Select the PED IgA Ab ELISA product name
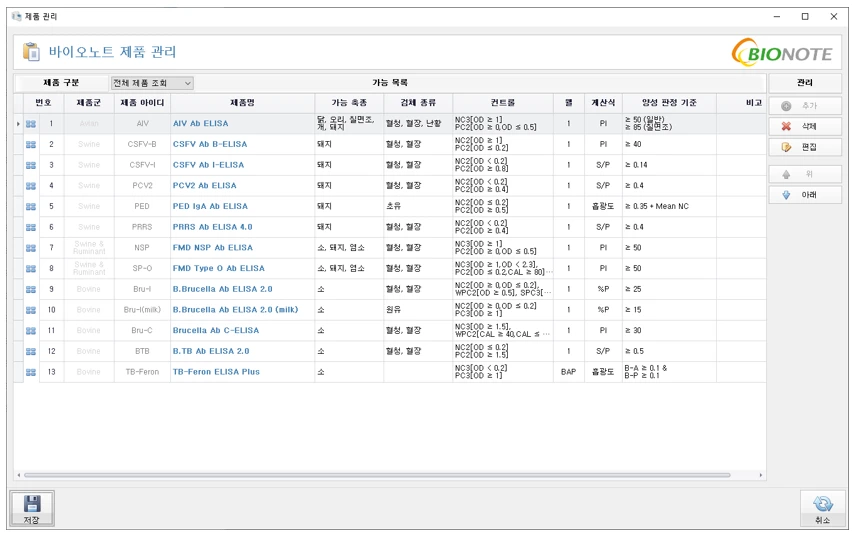The height and width of the screenshot is (535, 856). click(210, 207)
